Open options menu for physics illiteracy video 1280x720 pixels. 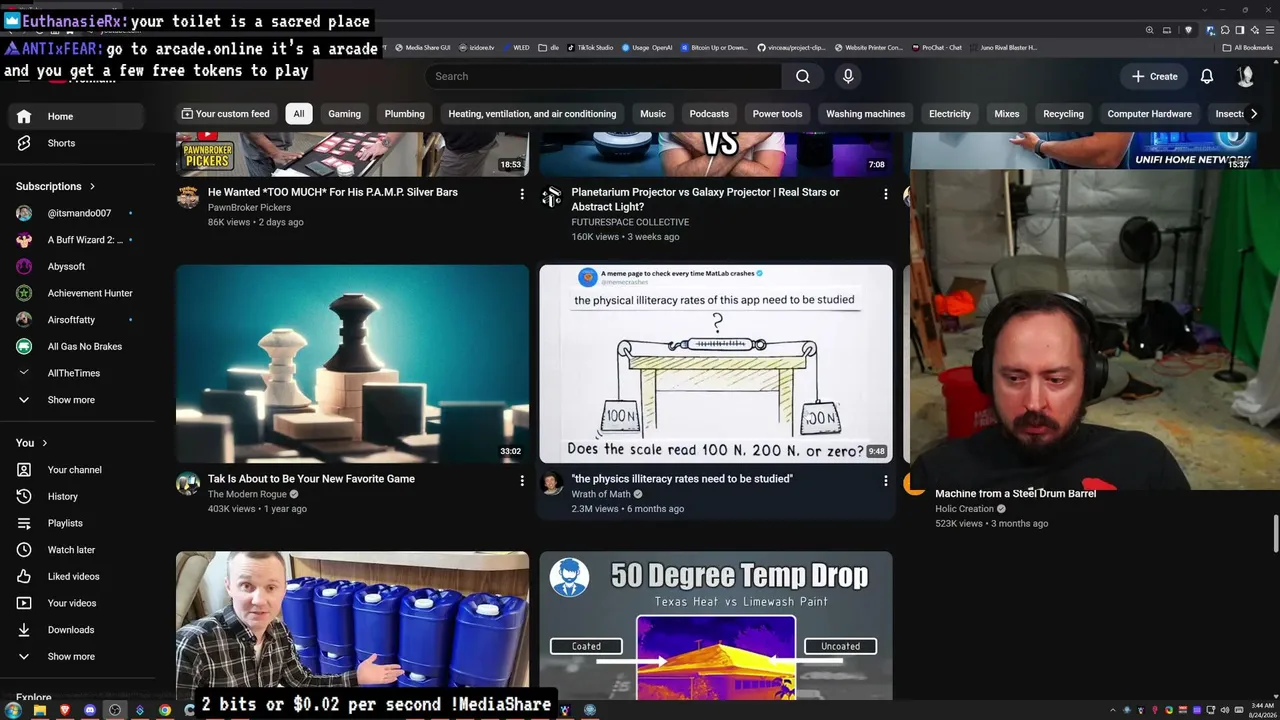click(x=885, y=481)
